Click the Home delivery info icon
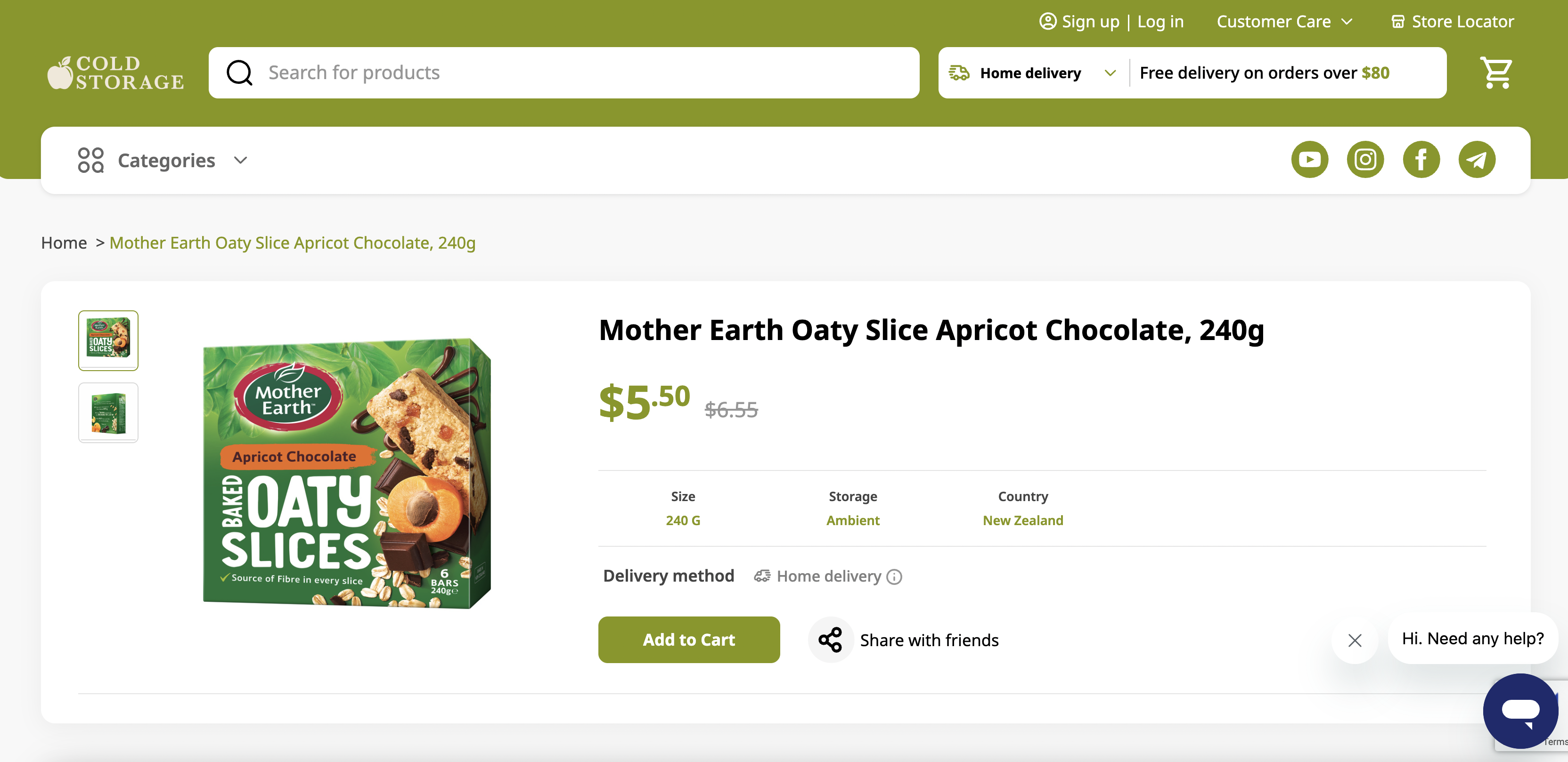Screen dimensions: 1568x762 pos(894,576)
